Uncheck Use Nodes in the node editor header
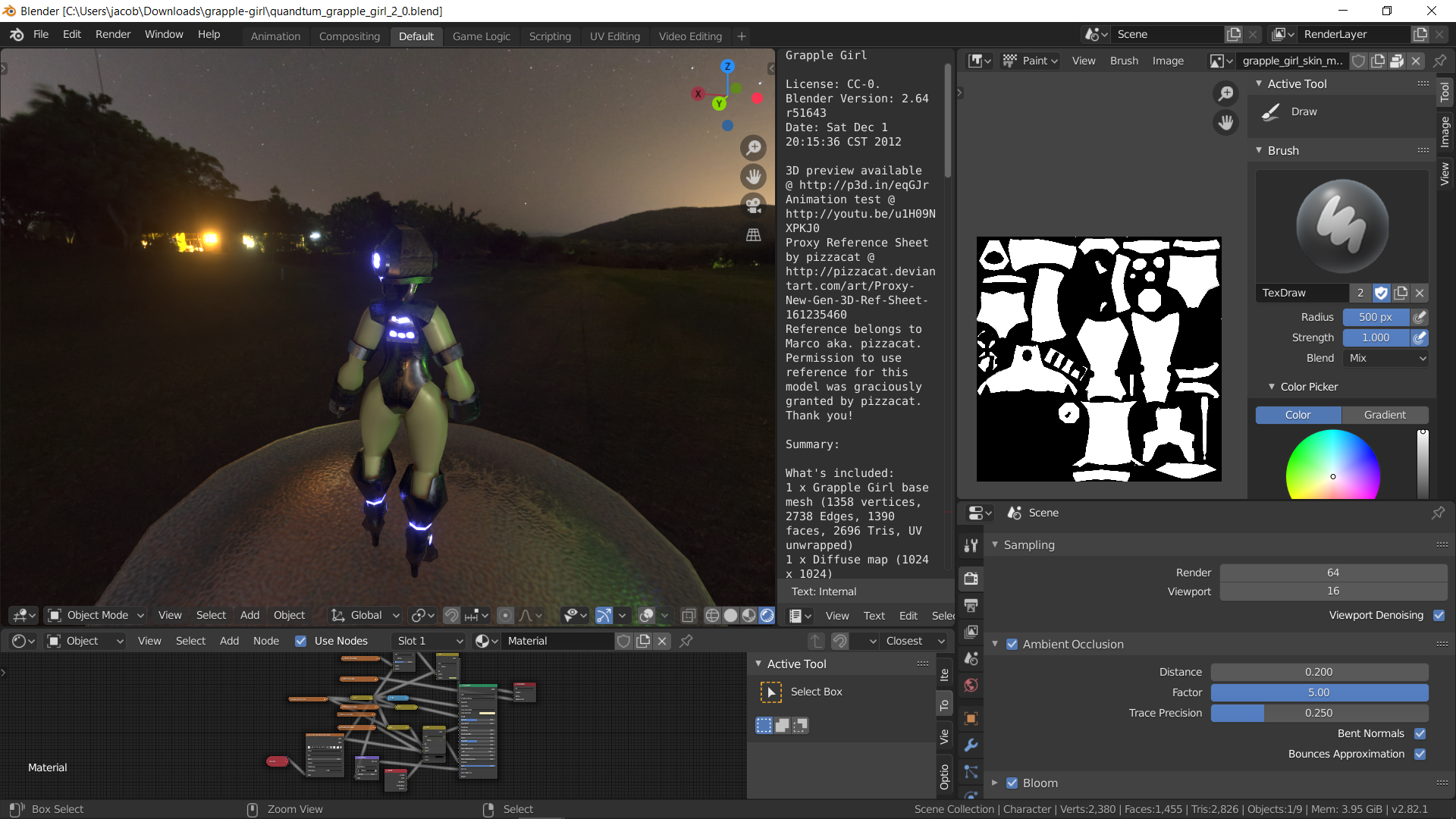Screen dimensions: 1456x819 click(x=301, y=641)
